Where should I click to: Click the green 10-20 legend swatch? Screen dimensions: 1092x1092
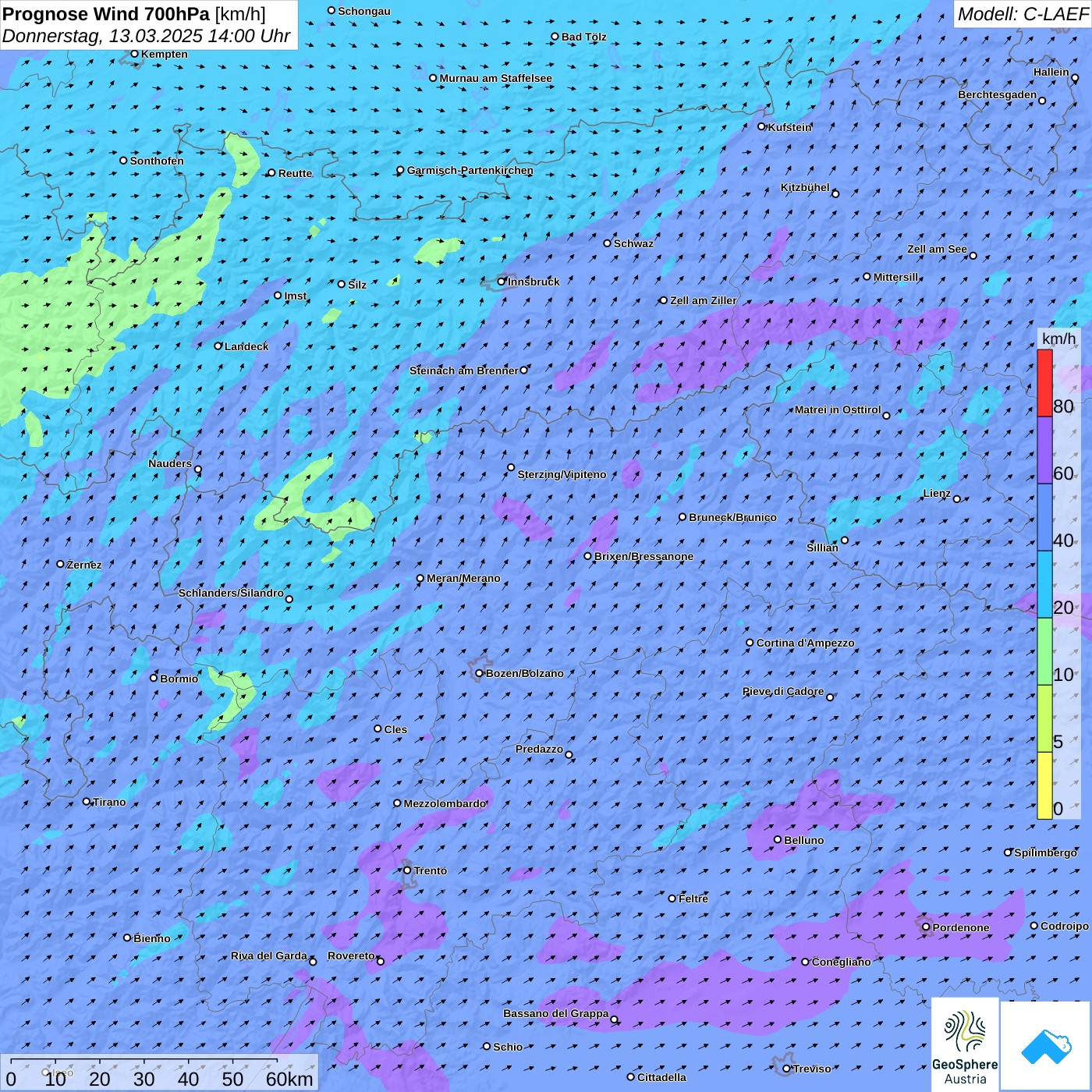pos(1044,651)
